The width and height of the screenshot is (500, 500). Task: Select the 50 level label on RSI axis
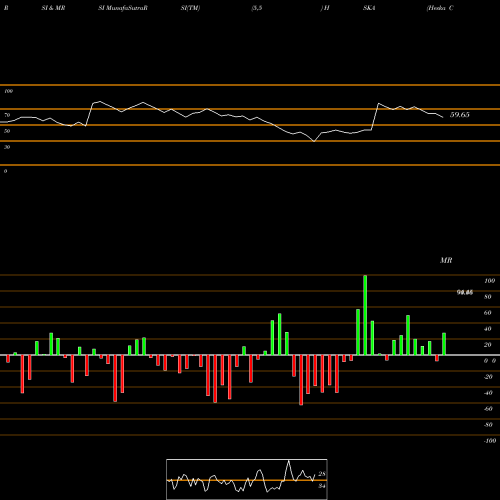7,131
